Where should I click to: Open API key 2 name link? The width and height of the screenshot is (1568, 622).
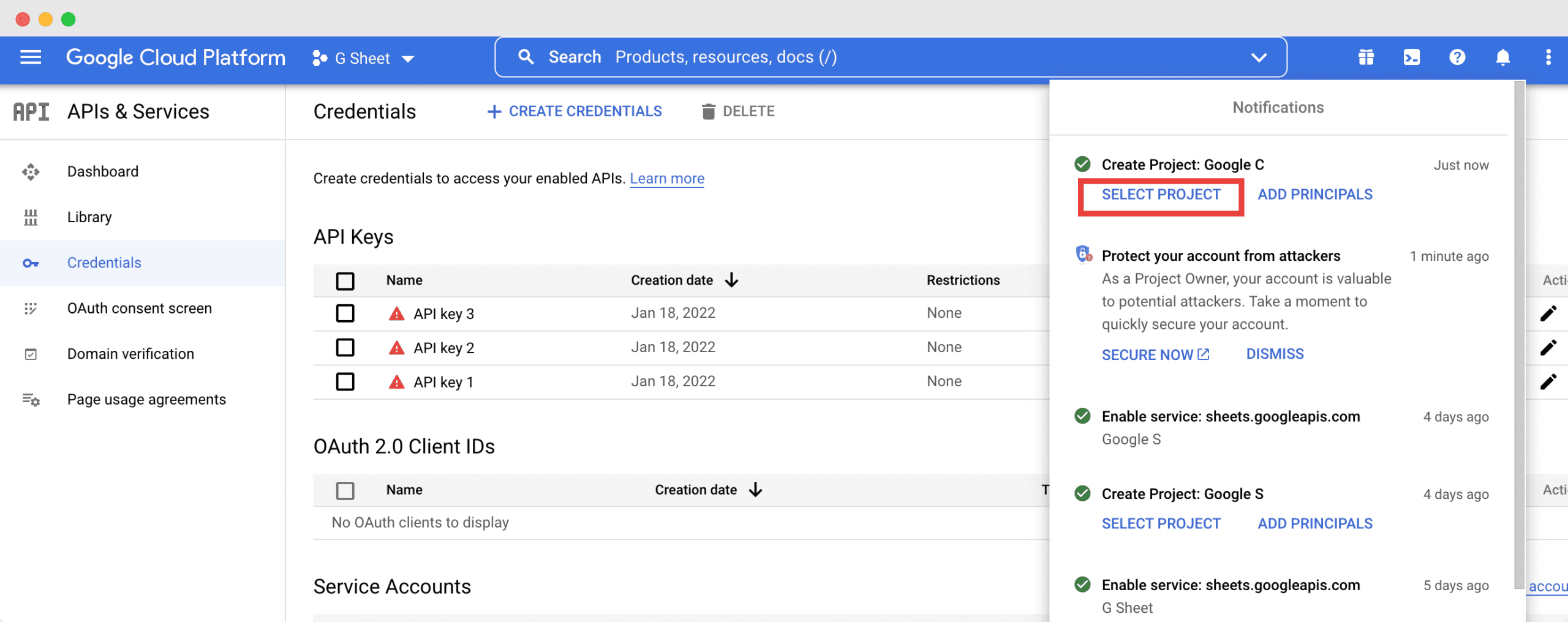pos(444,348)
